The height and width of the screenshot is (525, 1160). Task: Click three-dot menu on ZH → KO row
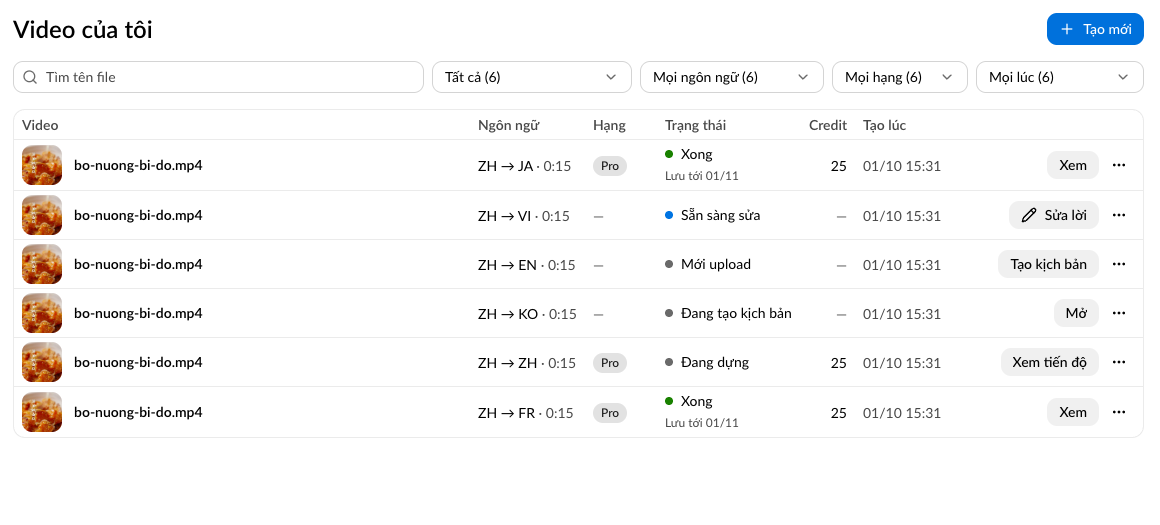(x=1119, y=313)
